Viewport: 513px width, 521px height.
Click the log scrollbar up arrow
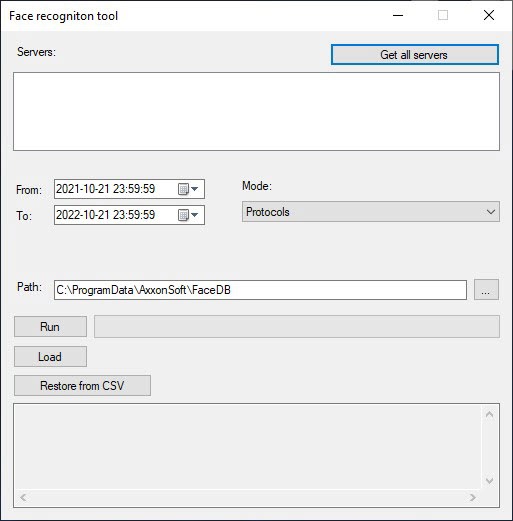tap(489, 415)
